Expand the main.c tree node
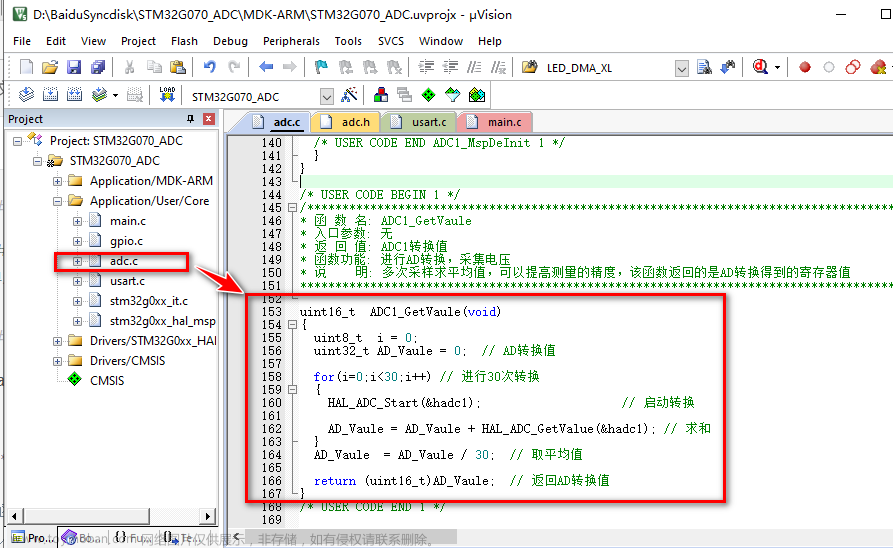893x548 pixels. (77, 221)
